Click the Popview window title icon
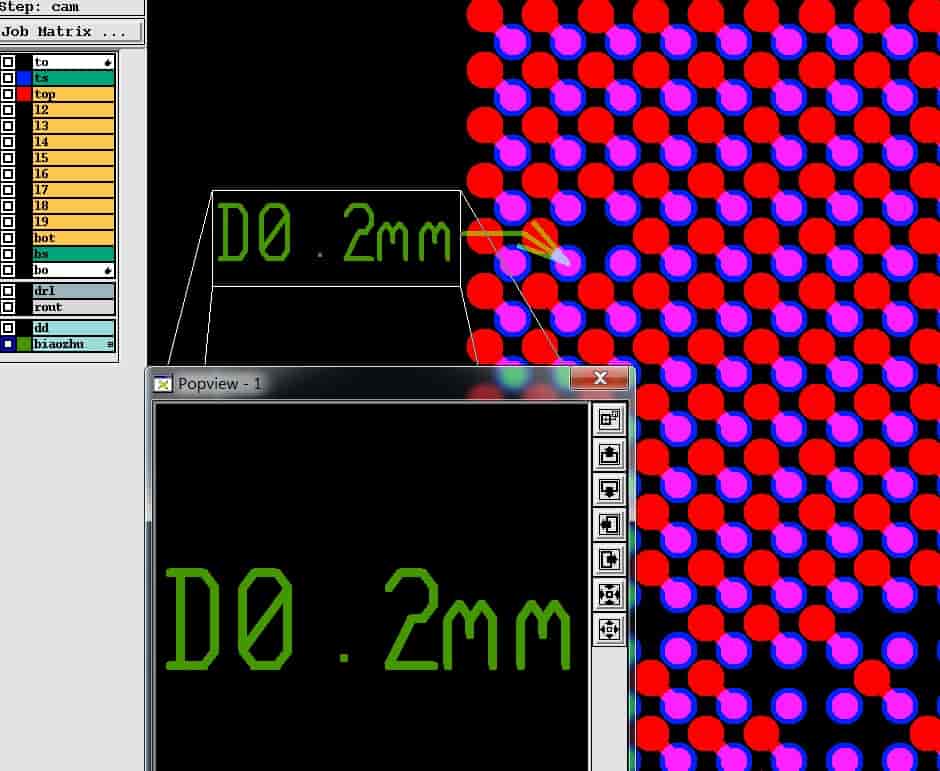Image resolution: width=940 pixels, height=771 pixels. [x=162, y=384]
